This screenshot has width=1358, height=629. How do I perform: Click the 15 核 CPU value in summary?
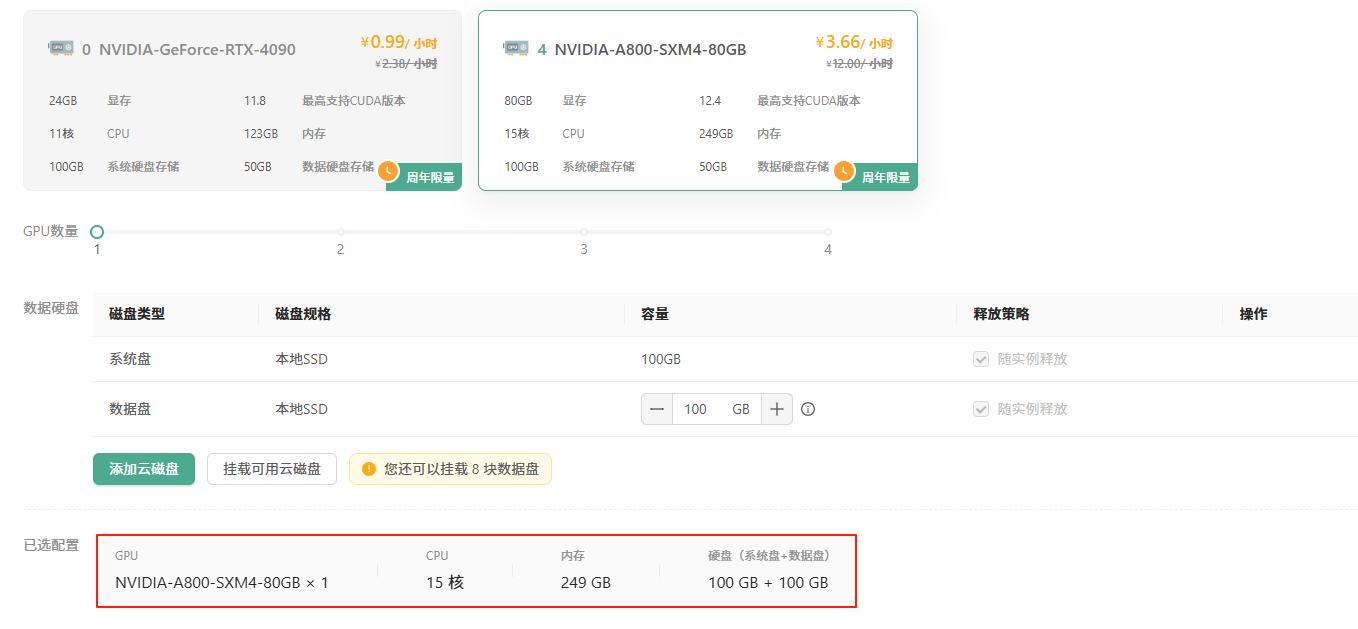(445, 583)
